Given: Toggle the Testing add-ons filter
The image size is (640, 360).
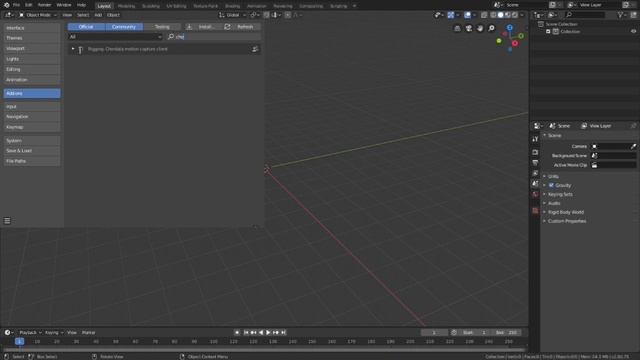Looking at the screenshot, I should (162, 27).
